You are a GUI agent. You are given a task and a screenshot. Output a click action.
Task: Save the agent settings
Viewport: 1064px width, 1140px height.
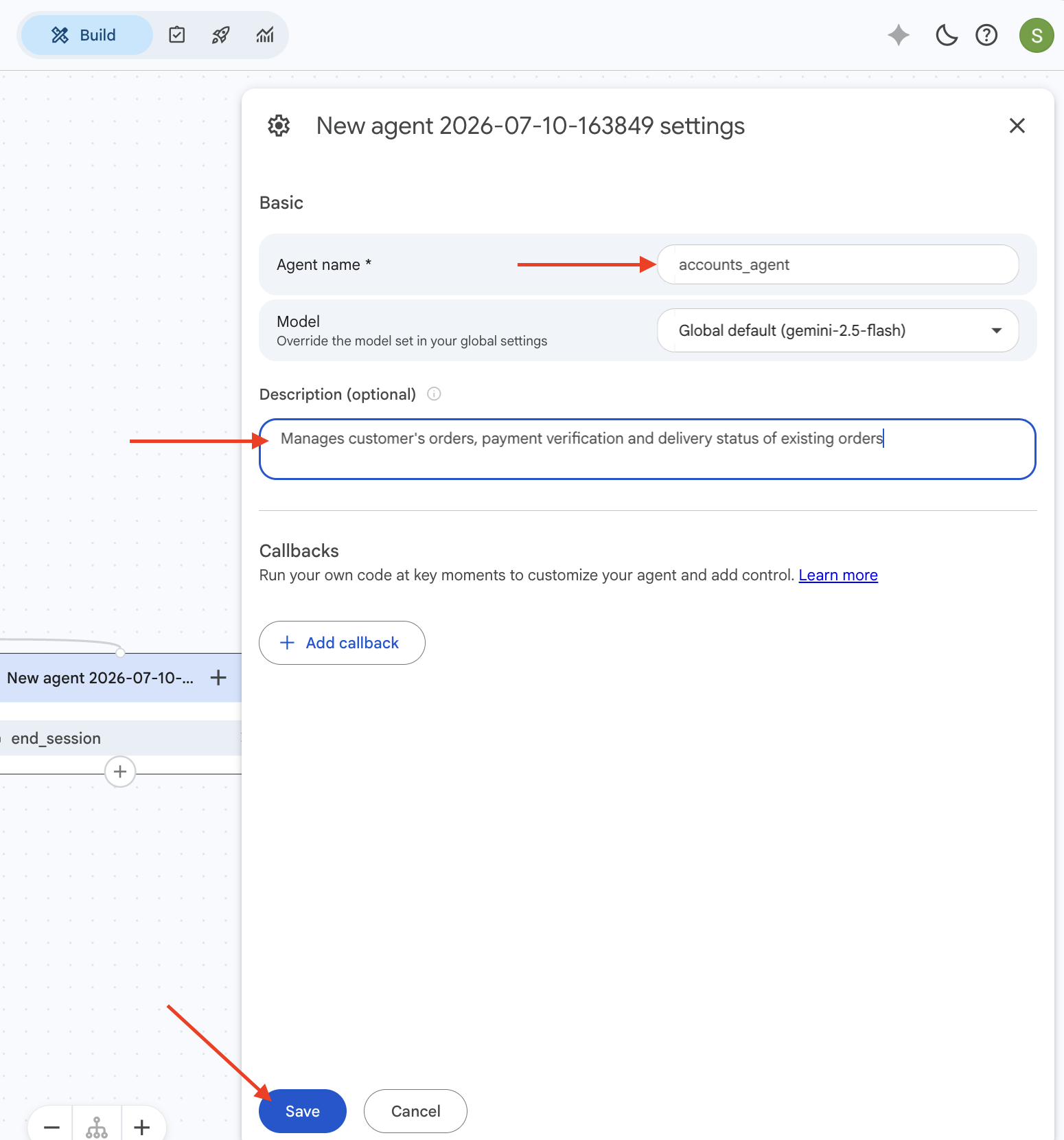[303, 1110]
